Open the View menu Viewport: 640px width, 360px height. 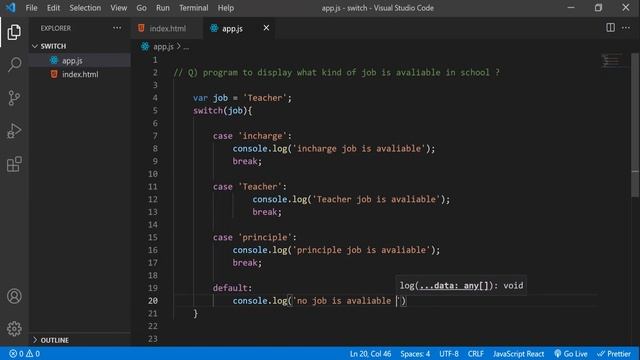click(x=118, y=8)
